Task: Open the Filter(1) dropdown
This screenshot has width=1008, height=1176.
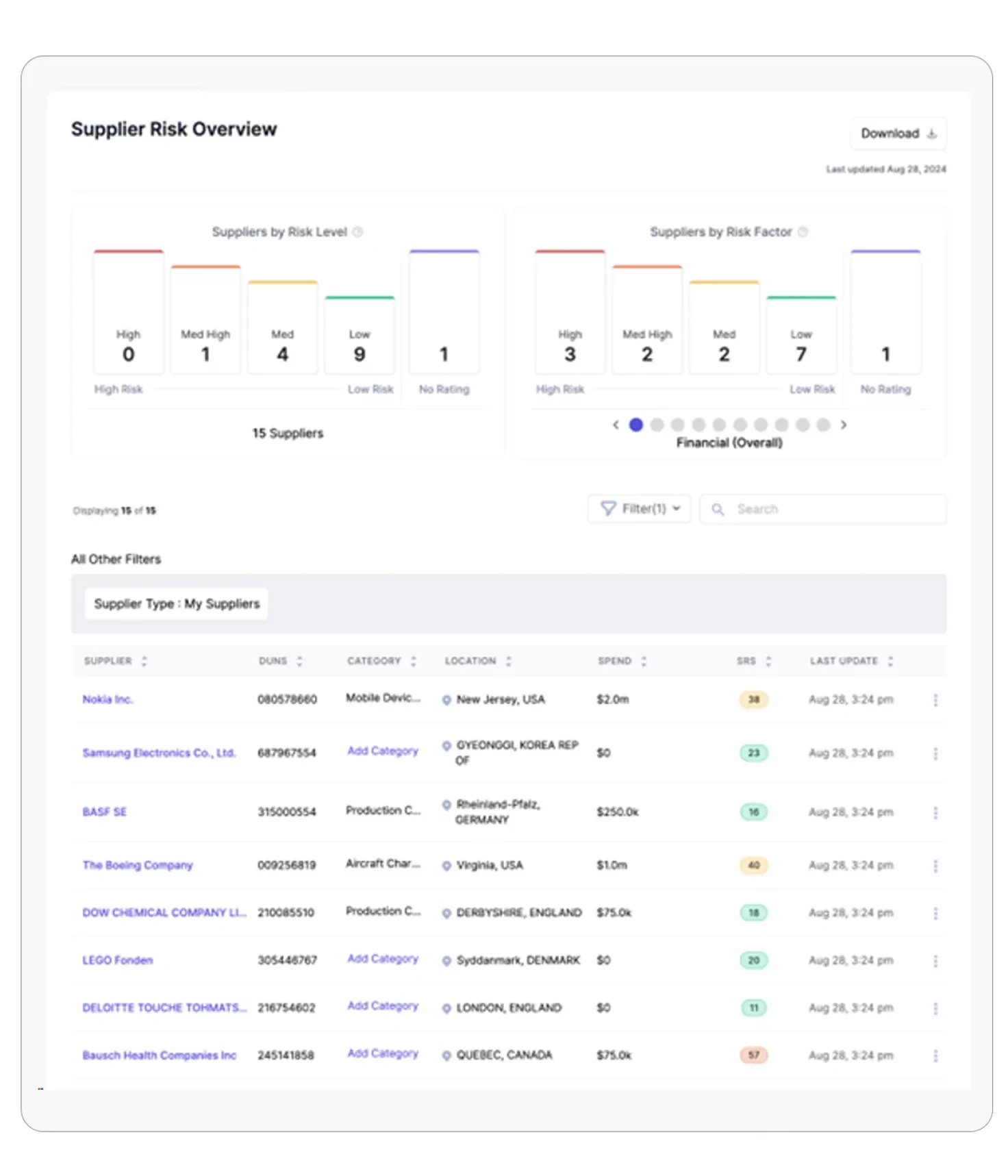Action: click(x=639, y=509)
